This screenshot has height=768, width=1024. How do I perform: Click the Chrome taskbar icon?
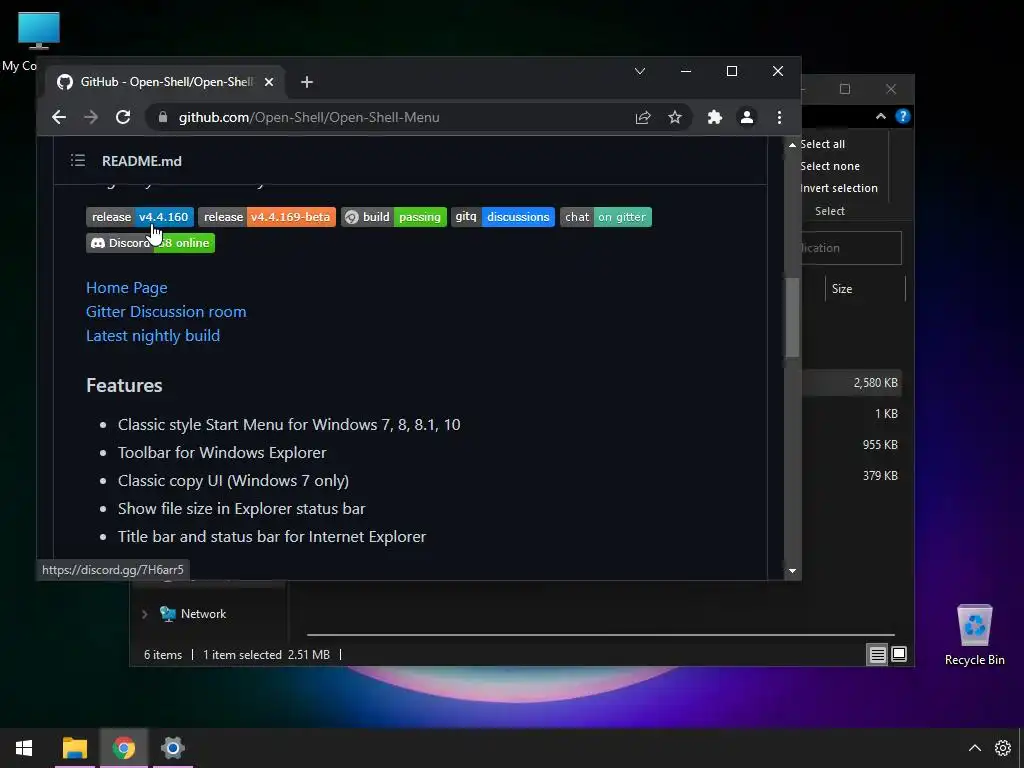pyautogui.click(x=123, y=748)
